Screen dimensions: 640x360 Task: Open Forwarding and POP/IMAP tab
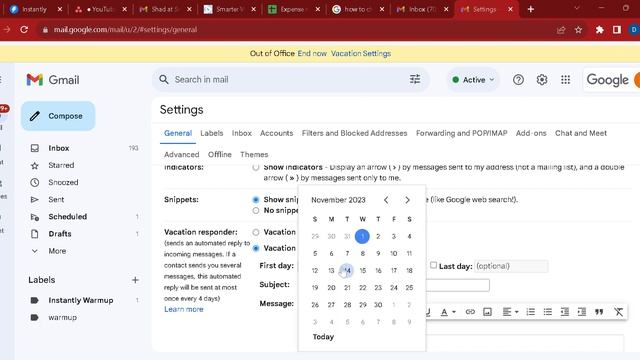click(x=462, y=133)
